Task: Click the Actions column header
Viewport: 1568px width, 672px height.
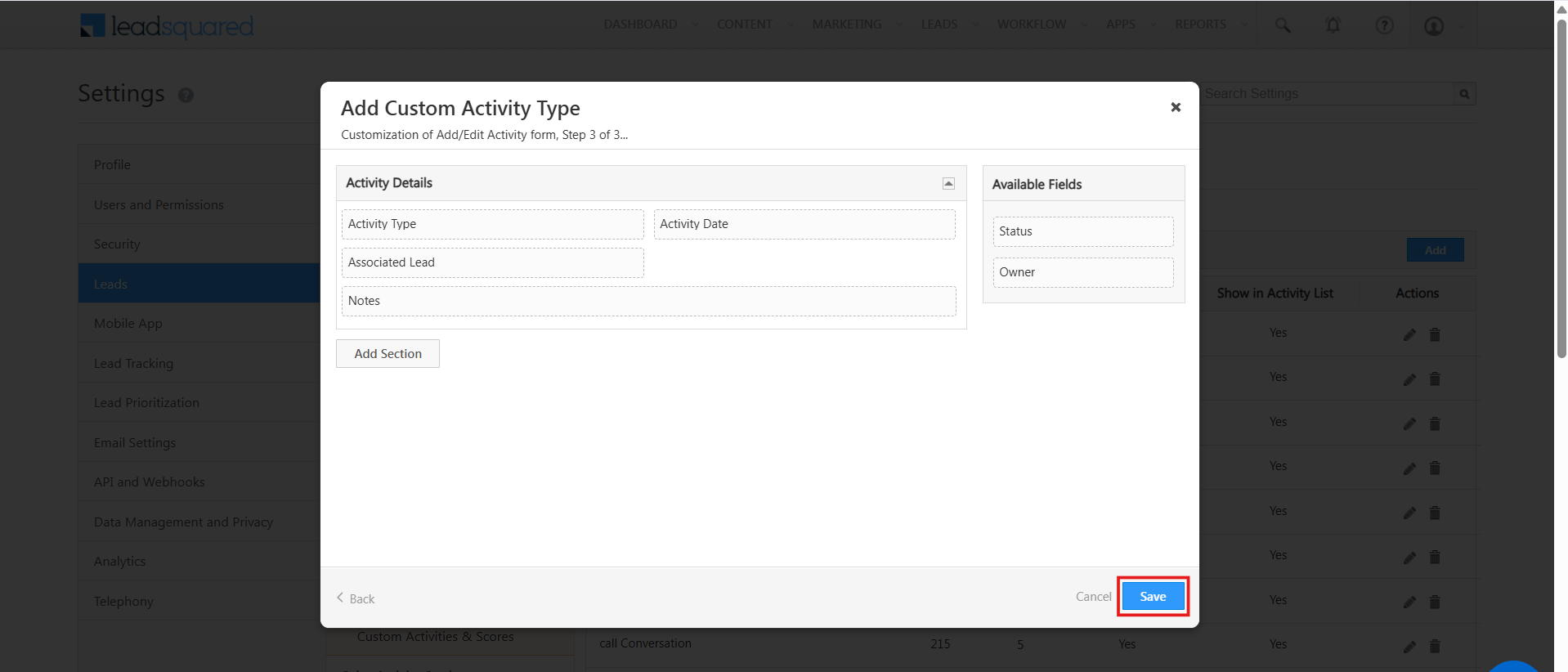Action: coord(1417,293)
